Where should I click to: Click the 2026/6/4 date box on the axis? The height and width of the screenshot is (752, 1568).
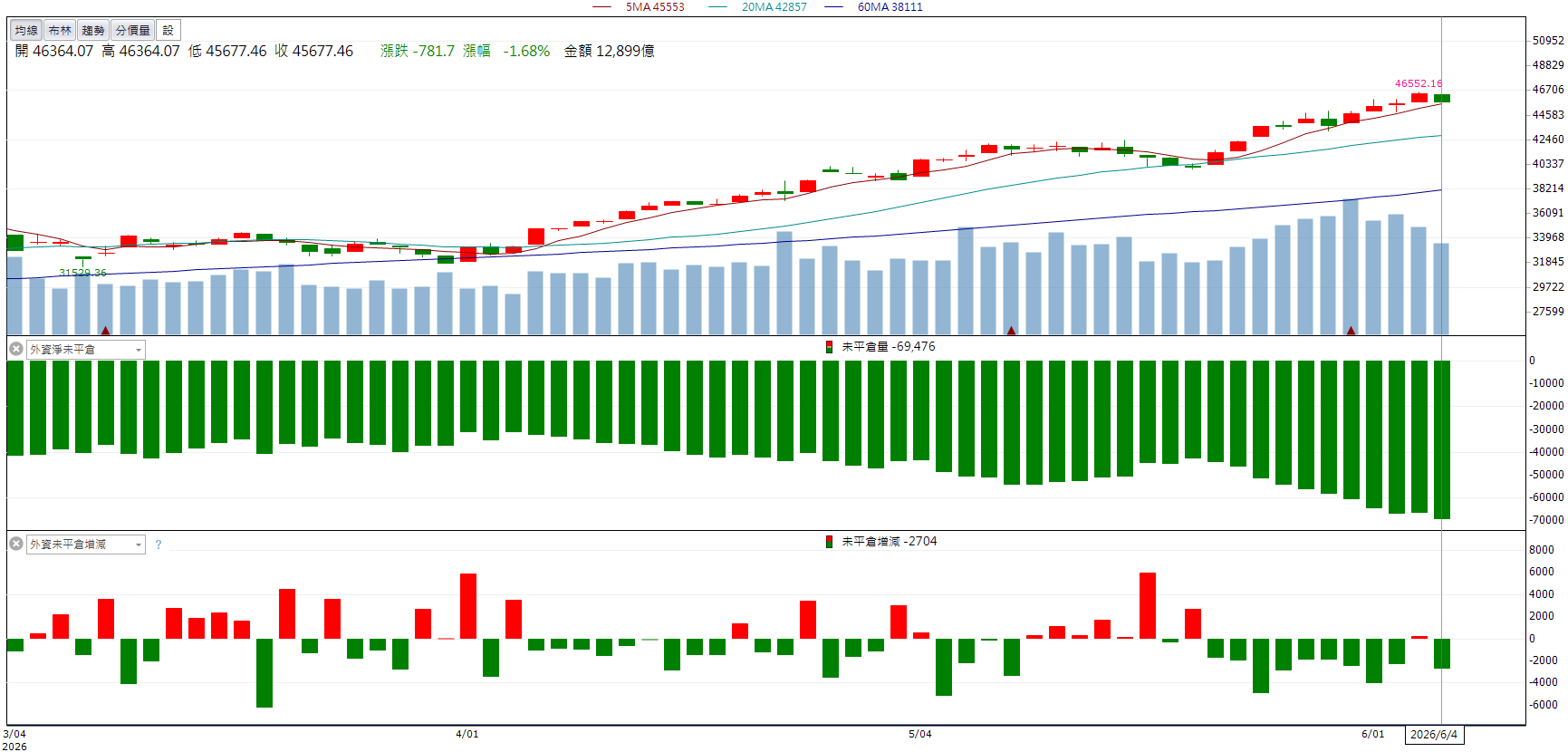[x=1434, y=735]
